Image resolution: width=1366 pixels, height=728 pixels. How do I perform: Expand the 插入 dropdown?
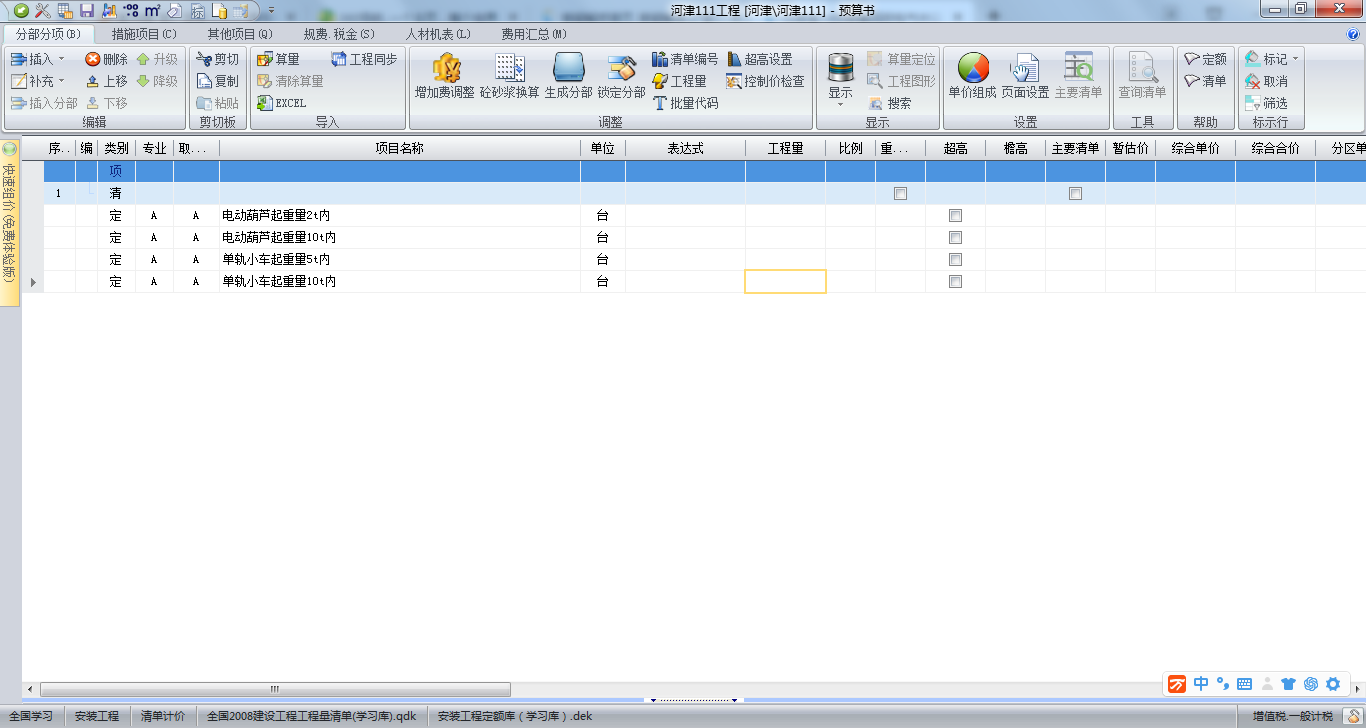[x=61, y=59]
